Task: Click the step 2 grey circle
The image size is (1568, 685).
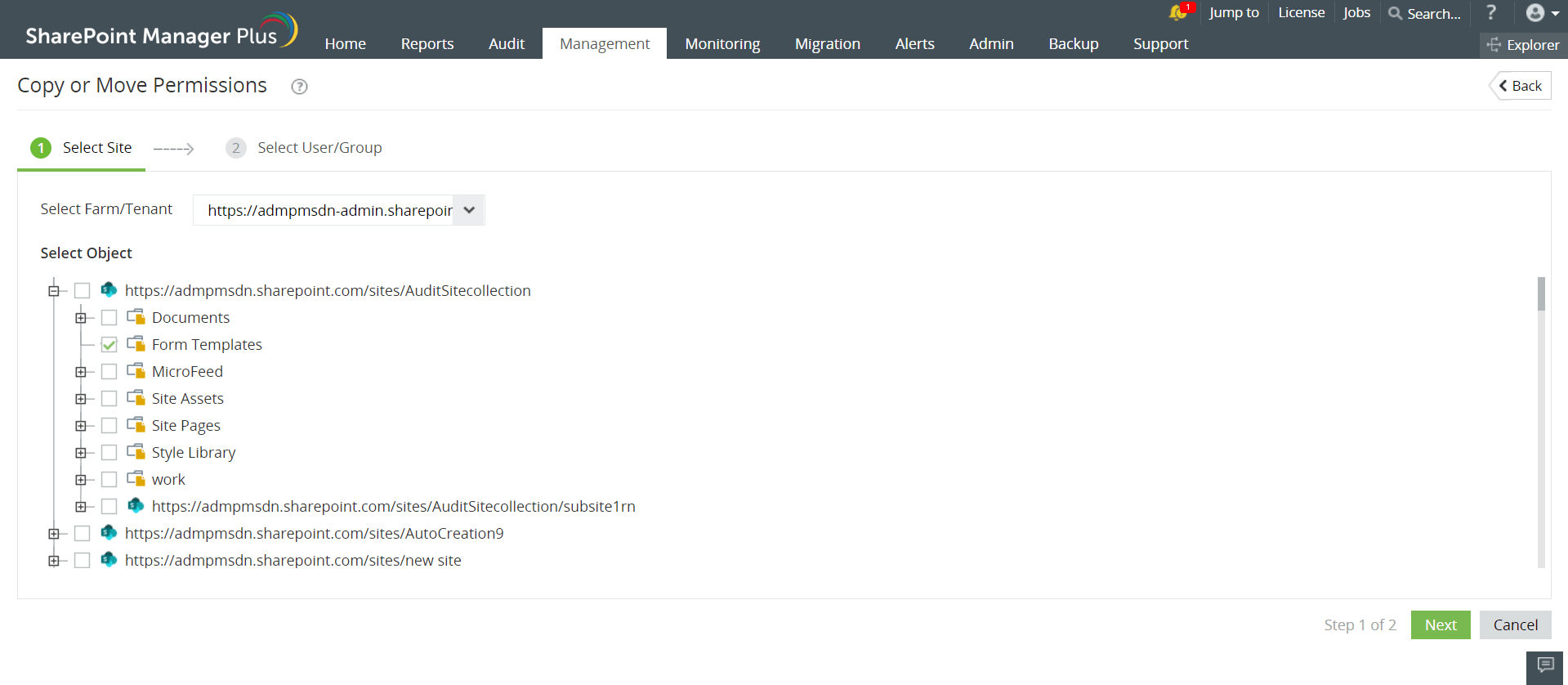Action: tap(236, 148)
